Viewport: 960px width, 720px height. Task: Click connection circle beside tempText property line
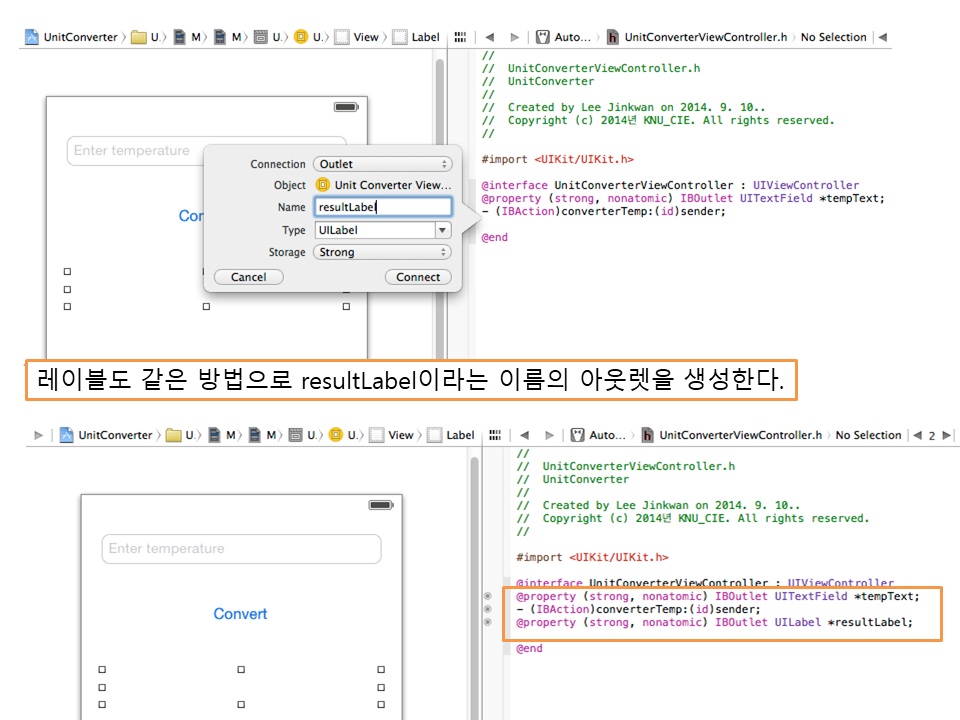pos(488,596)
